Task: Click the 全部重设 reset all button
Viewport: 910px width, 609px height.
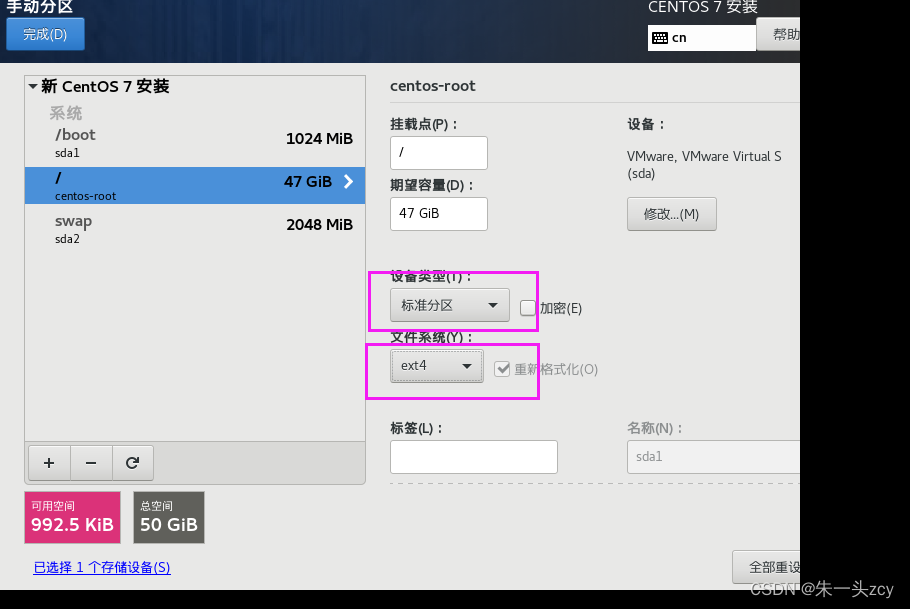Action: click(x=766, y=567)
